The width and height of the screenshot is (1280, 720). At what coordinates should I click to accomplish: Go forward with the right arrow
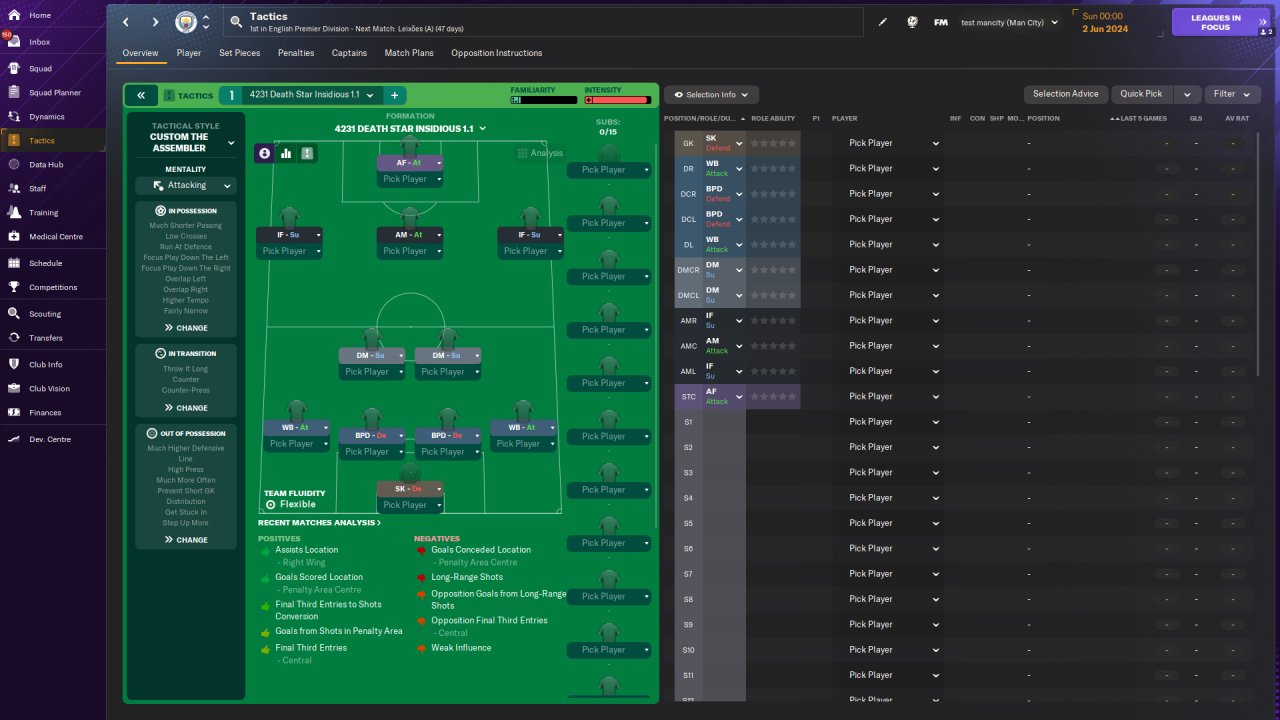pyautogui.click(x=155, y=21)
